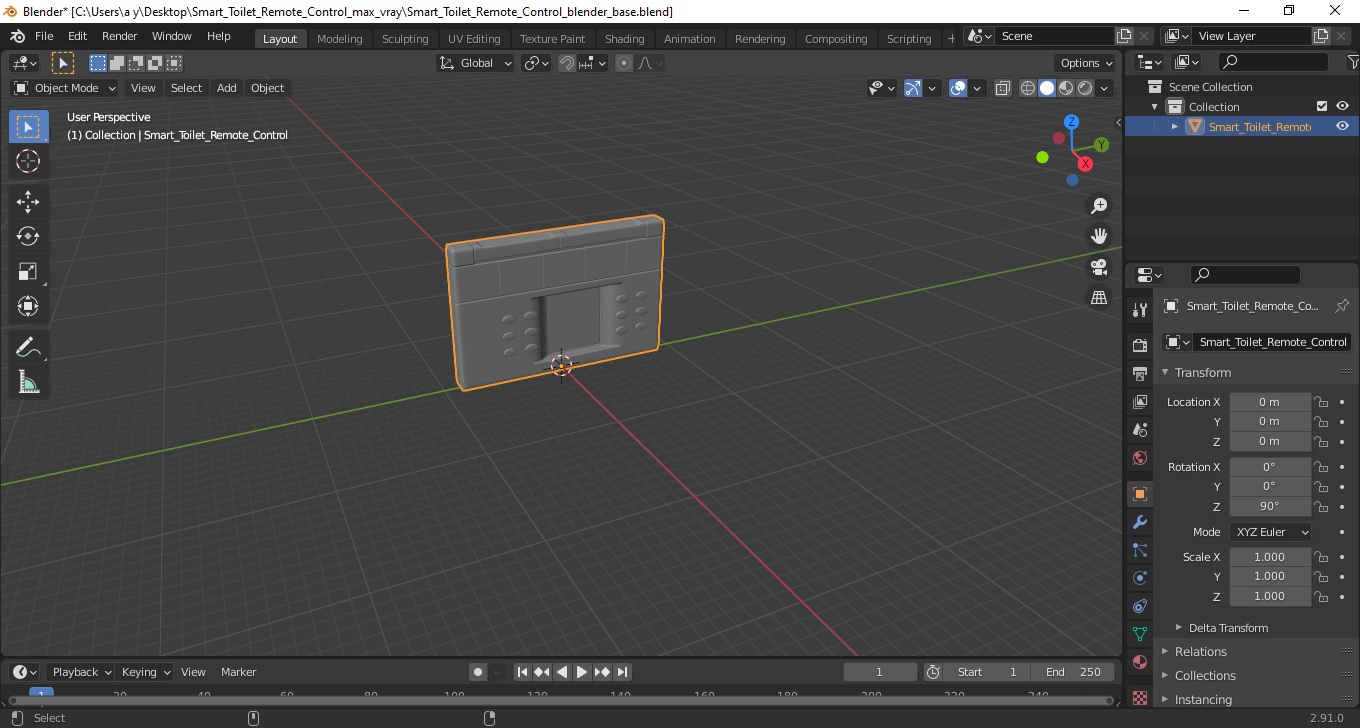Toggle Scale Y lock icon
Image resolution: width=1360 pixels, height=728 pixels.
coord(1321,576)
